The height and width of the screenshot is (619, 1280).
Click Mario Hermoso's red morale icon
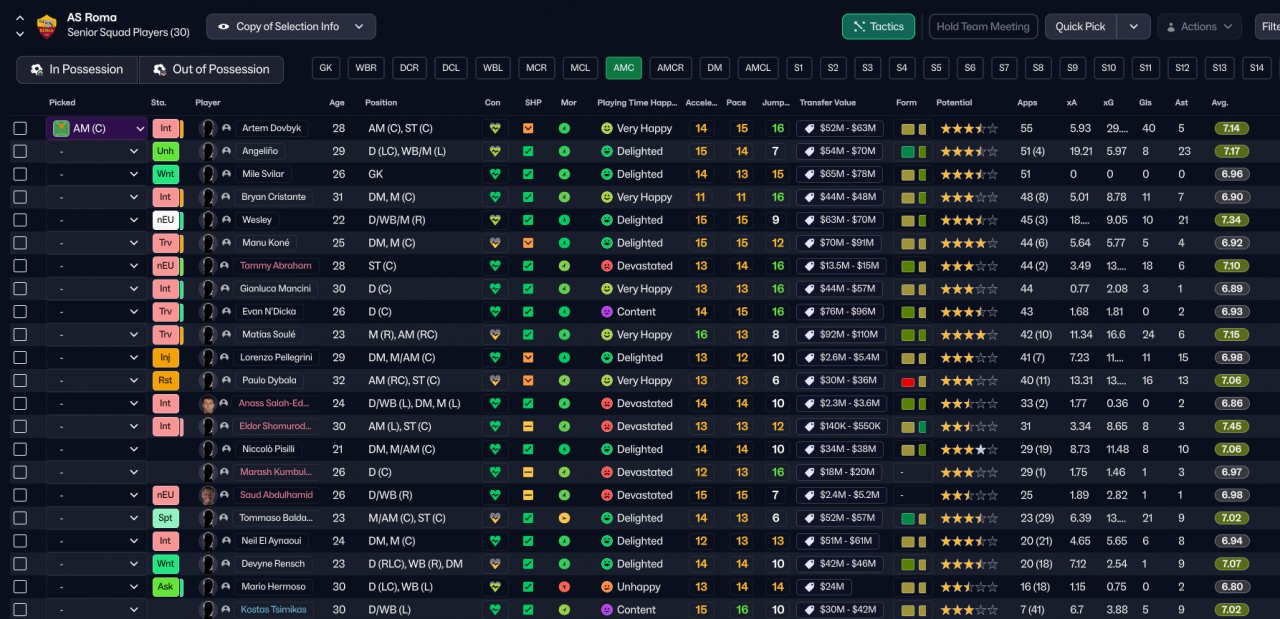pos(564,587)
